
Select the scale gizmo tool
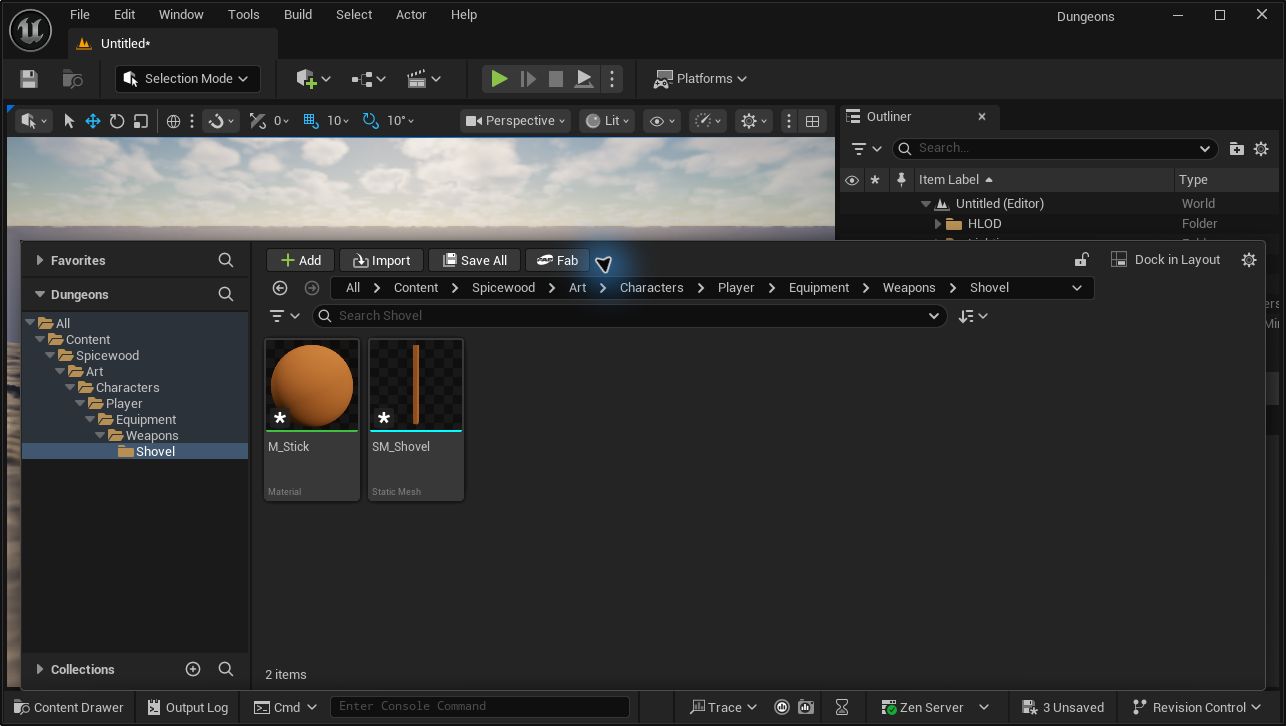(141, 121)
